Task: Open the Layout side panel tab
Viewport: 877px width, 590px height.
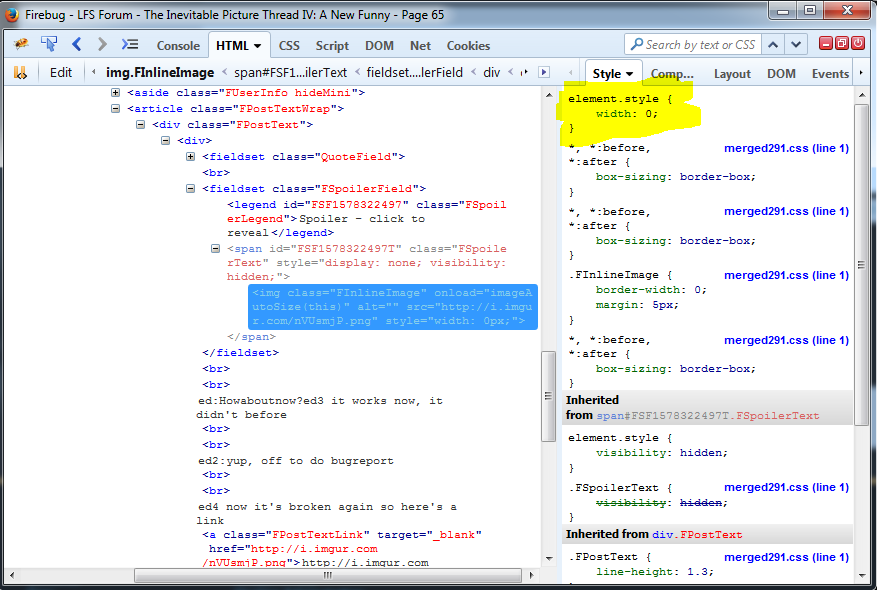Action: click(x=732, y=74)
